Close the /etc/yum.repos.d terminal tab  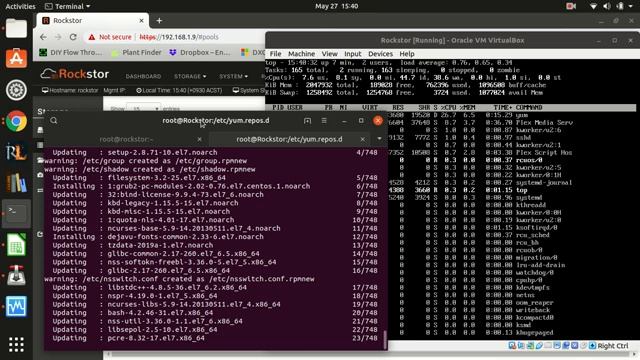362,139
